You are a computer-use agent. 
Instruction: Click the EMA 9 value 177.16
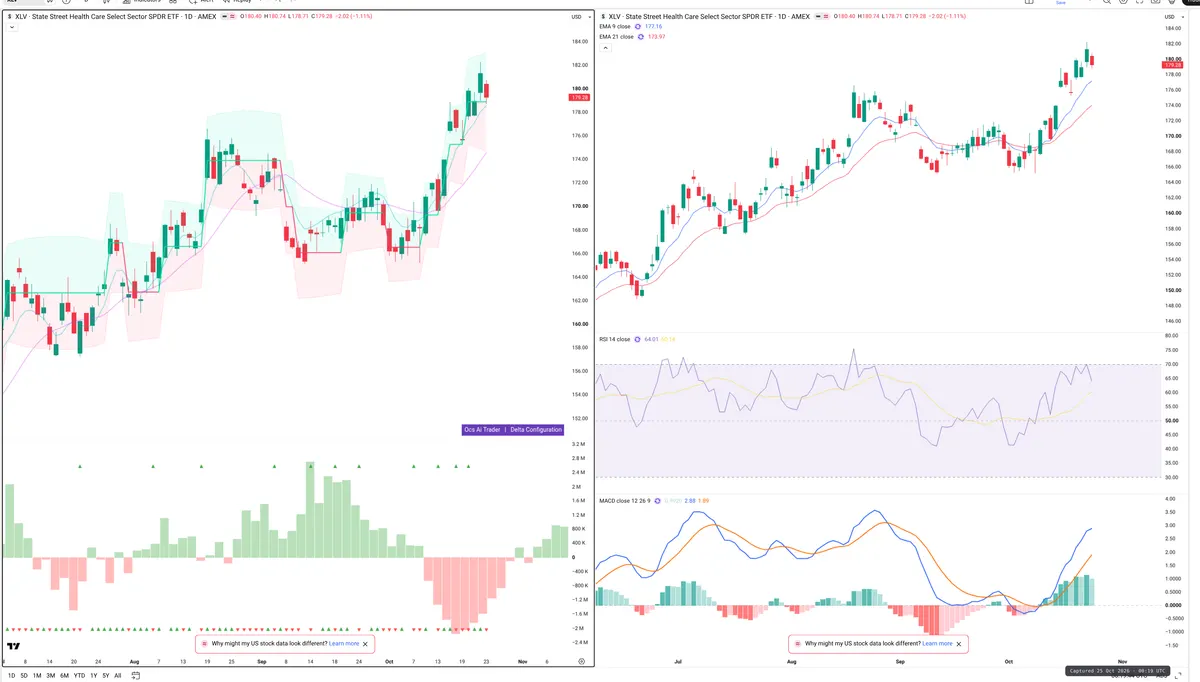point(654,27)
